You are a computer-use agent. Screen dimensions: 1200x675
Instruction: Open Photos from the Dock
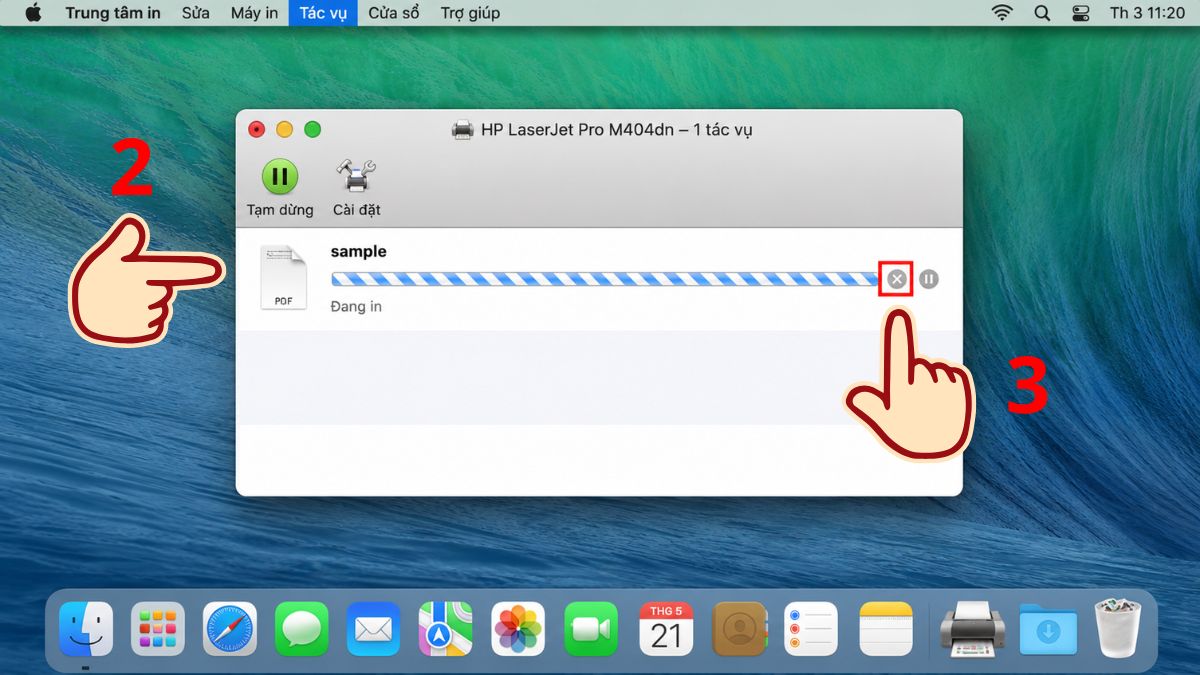coord(518,629)
